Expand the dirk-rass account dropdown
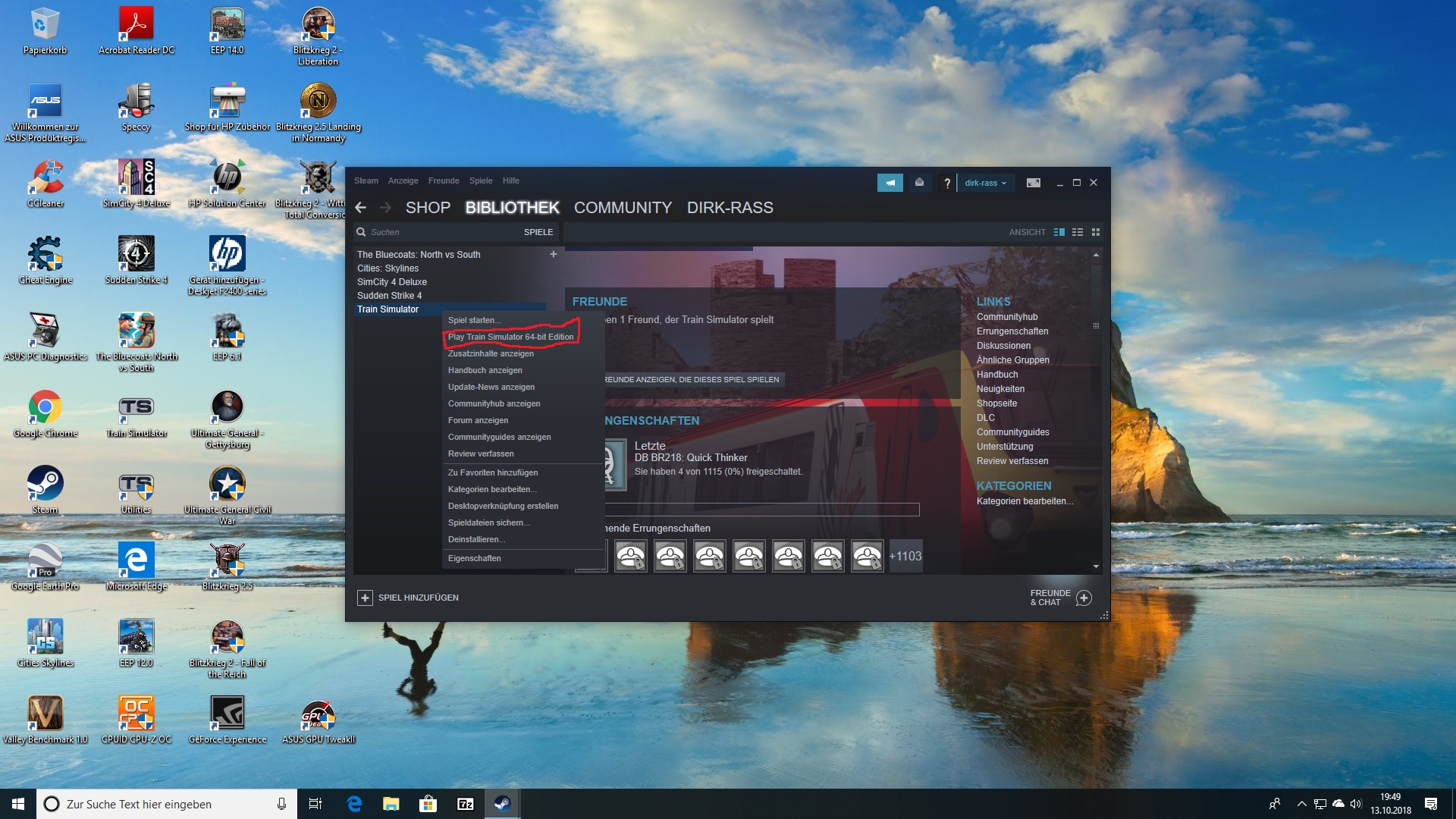This screenshot has height=819, width=1456. point(985,183)
